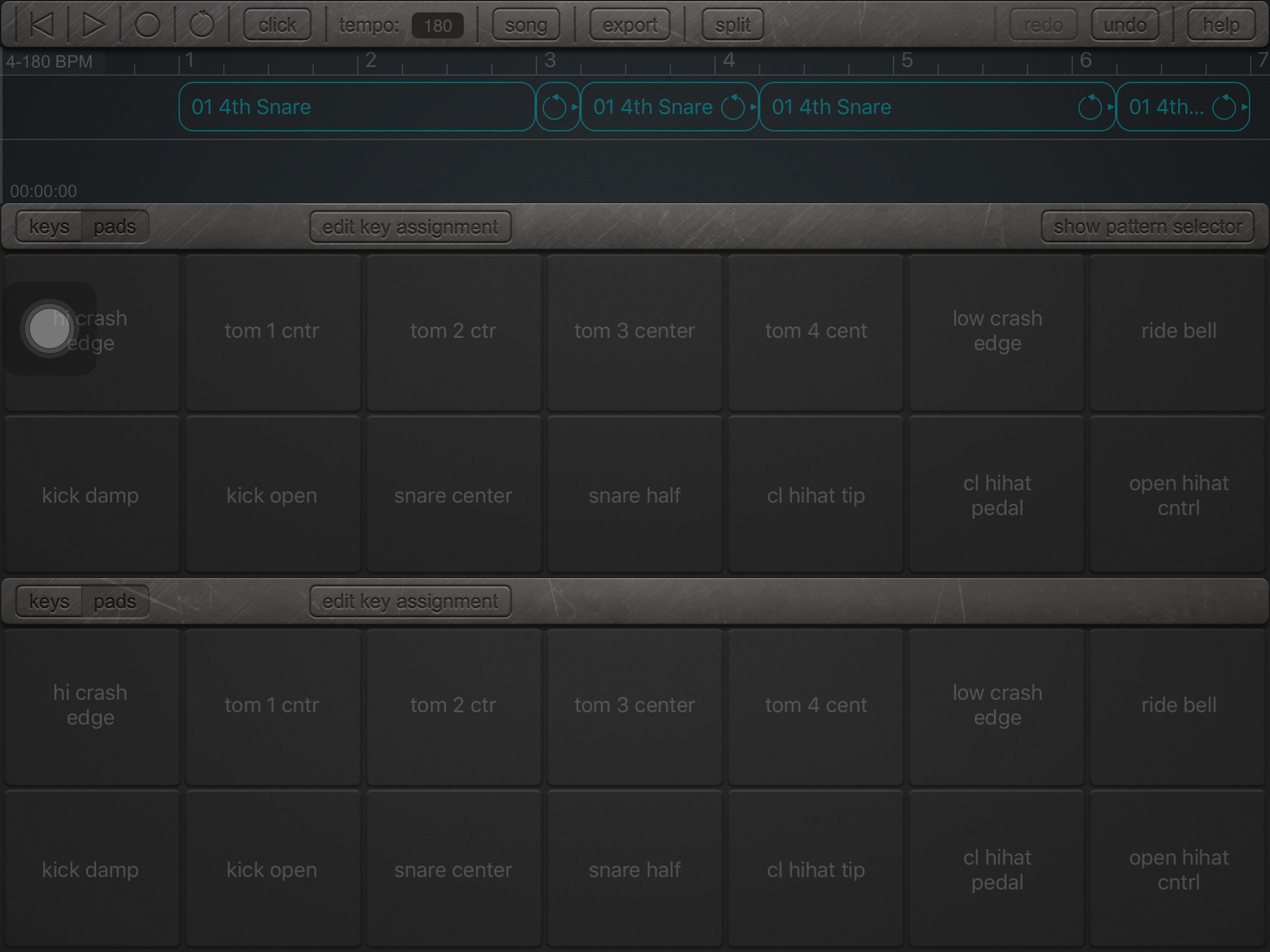
Task: Tap the upper snare center pad
Action: pyautogui.click(x=453, y=495)
